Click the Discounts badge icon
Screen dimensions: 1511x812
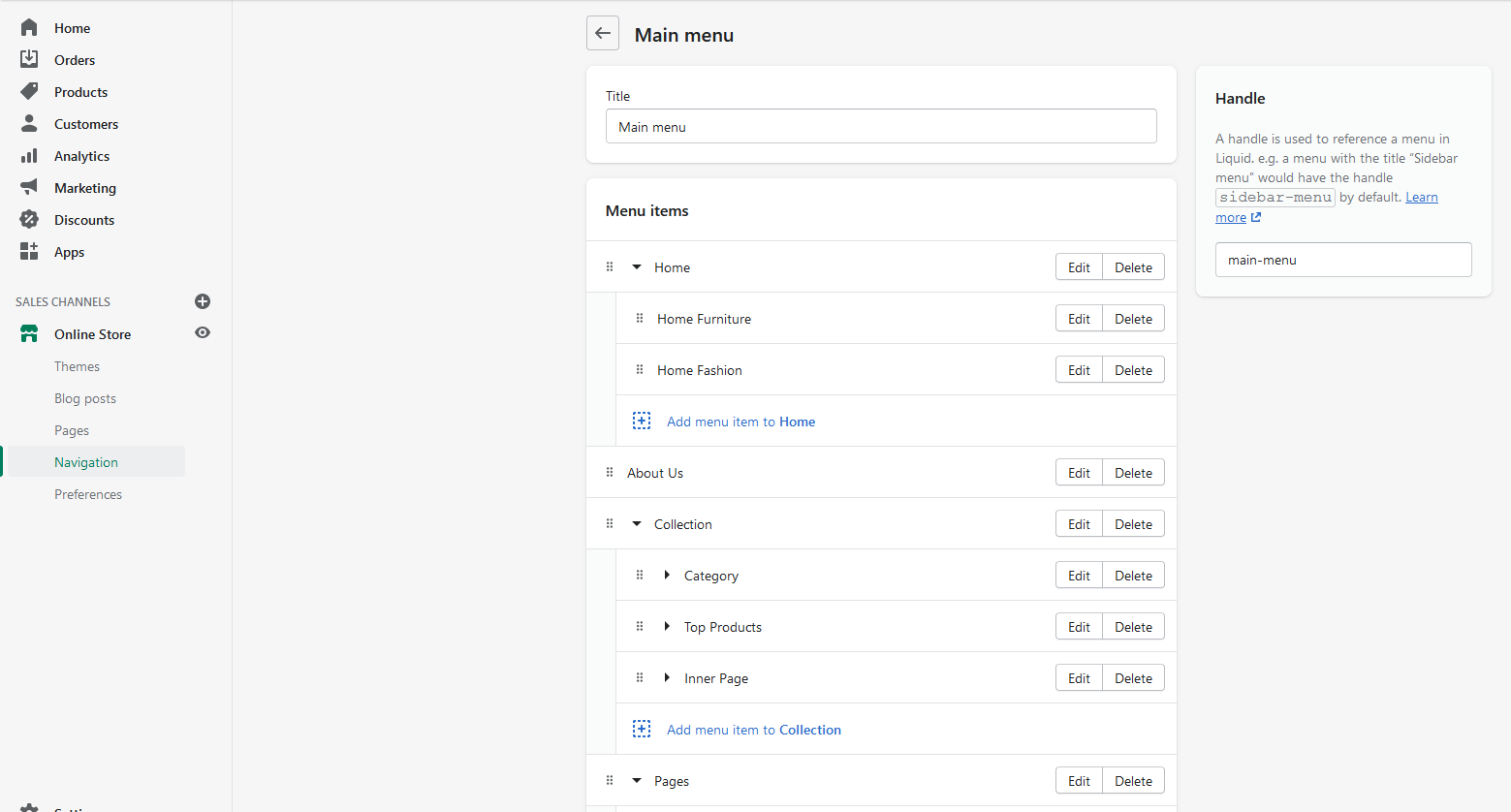pyautogui.click(x=29, y=220)
